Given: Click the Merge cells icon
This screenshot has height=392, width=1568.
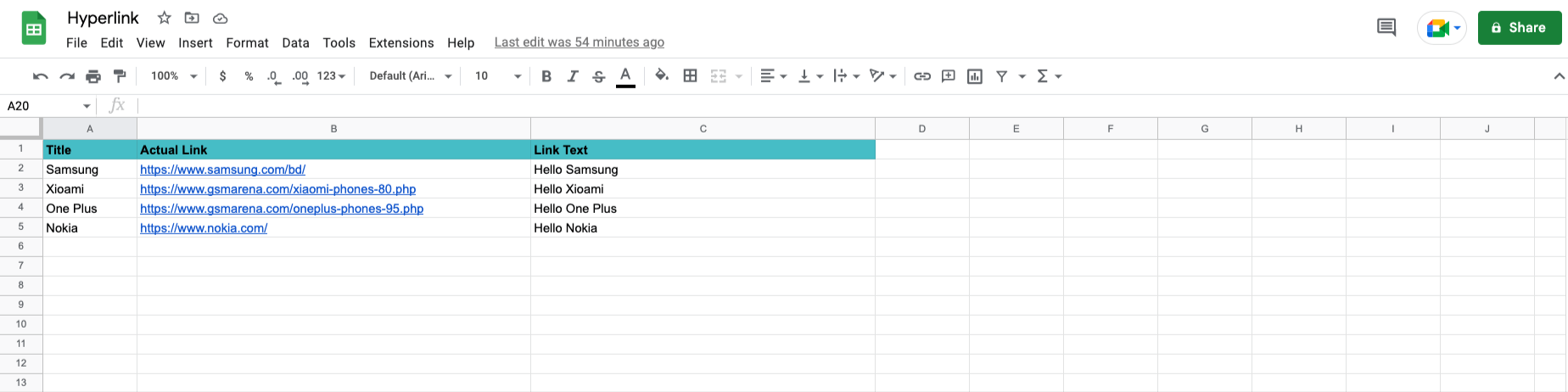Looking at the screenshot, I should point(719,76).
